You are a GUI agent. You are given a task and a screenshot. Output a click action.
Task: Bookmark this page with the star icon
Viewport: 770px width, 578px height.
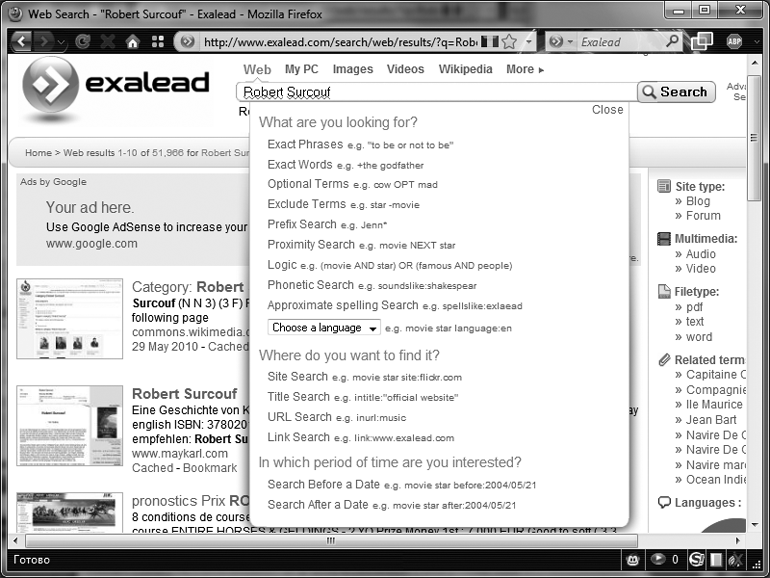[x=510, y=42]
